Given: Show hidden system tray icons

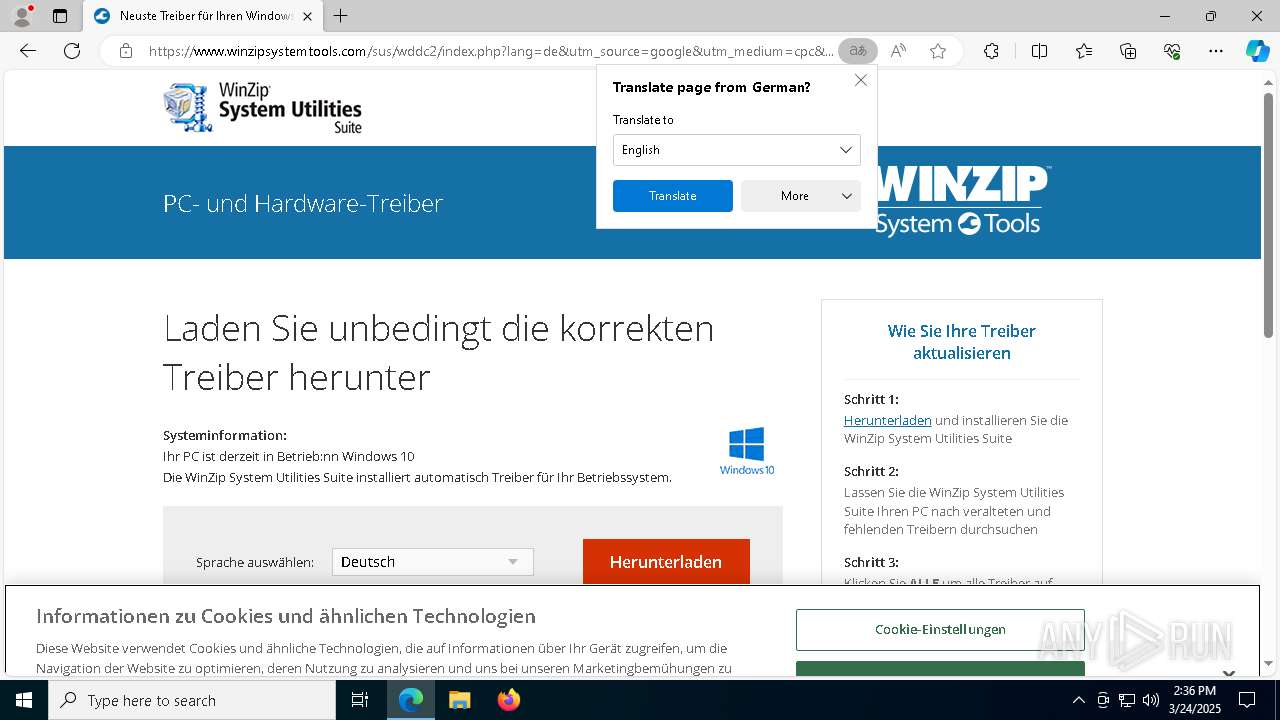Looking at the screenshot, I should [x=1078, y=700].
